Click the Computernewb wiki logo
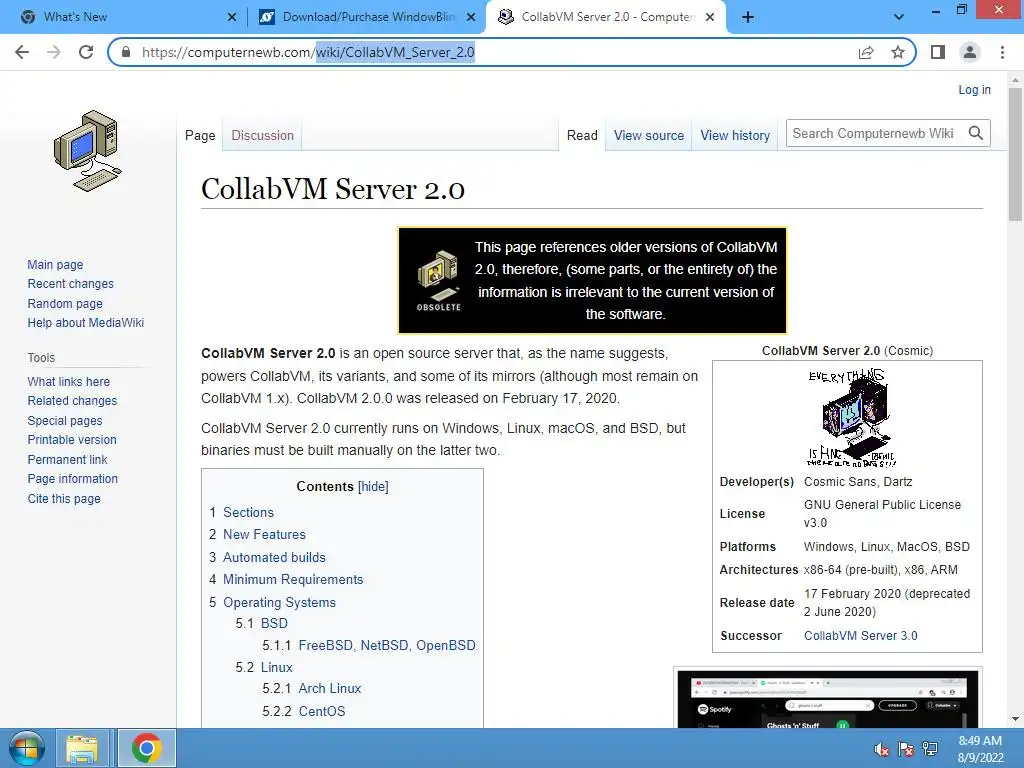Viewport: 1024px width, 768px height. tap(88, 151)
